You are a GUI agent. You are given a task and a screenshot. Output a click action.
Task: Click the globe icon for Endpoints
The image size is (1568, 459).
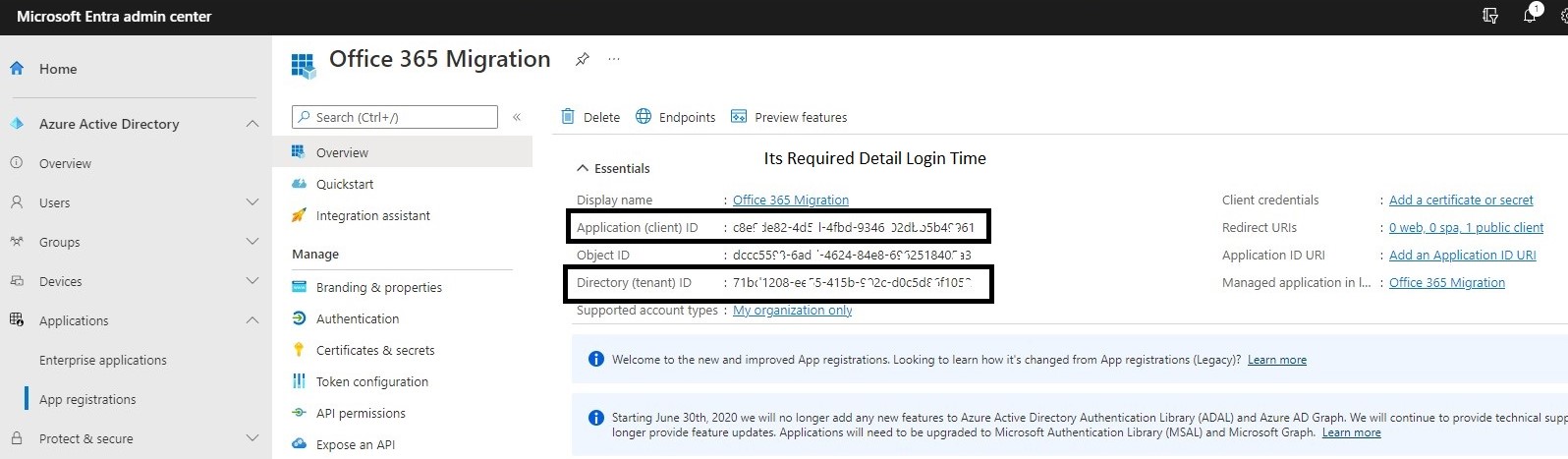[x=644, y=116]
